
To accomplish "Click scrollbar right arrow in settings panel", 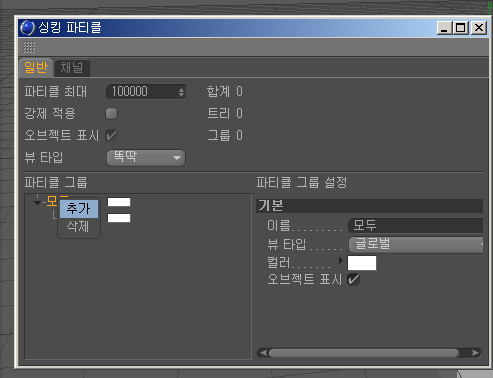I will [x=475, y=353].
